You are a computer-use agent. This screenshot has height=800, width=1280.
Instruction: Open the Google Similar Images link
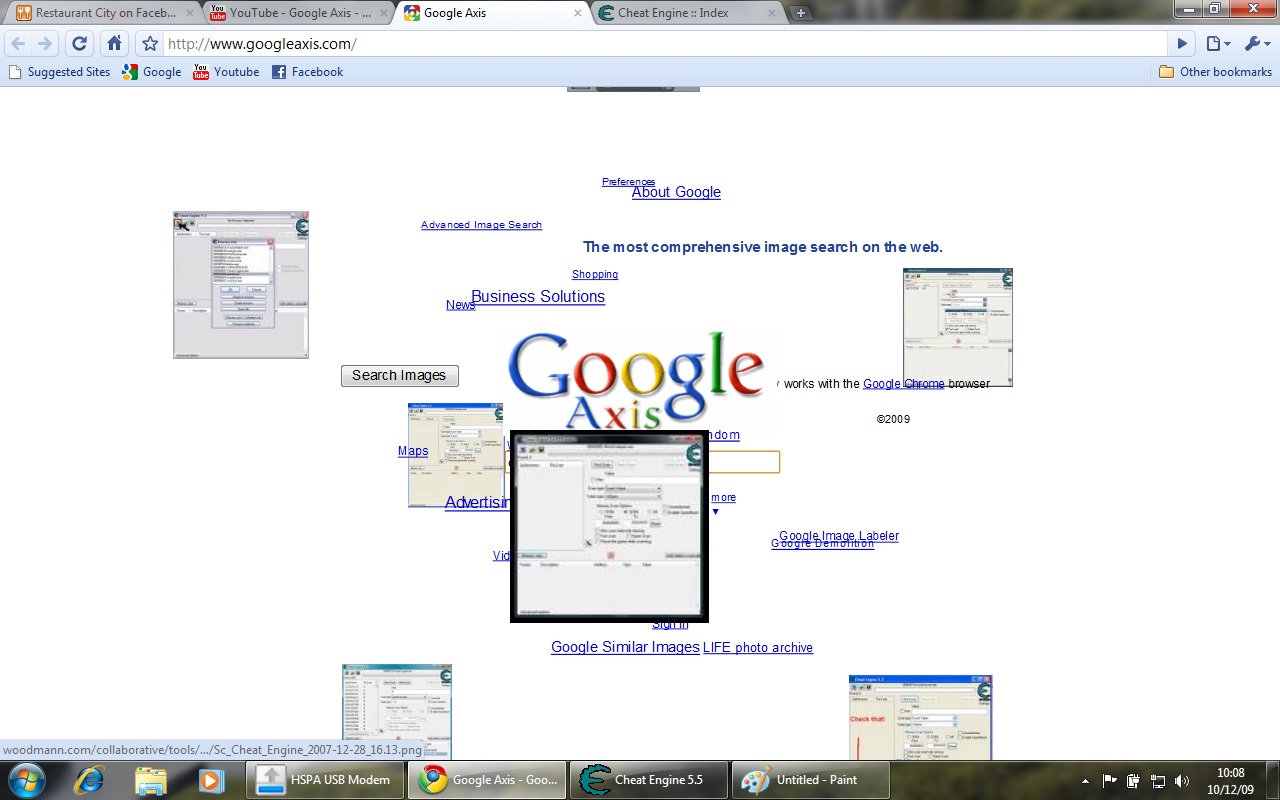pyautogui.click(x=625, y=647)
